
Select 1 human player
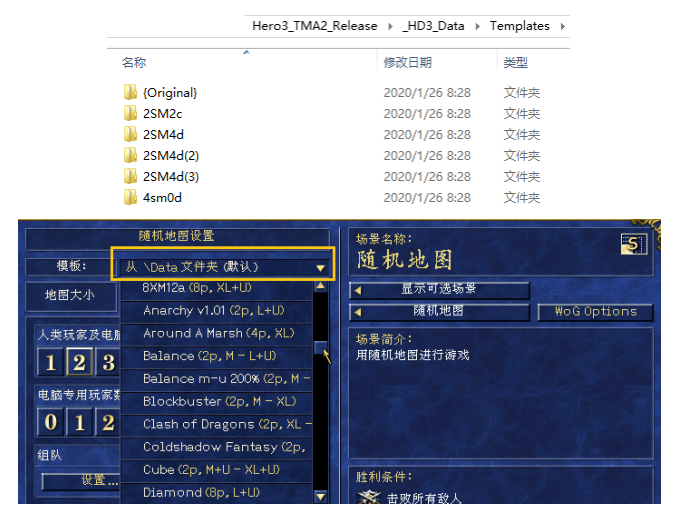pyautogui.click(x=51, y=363)
